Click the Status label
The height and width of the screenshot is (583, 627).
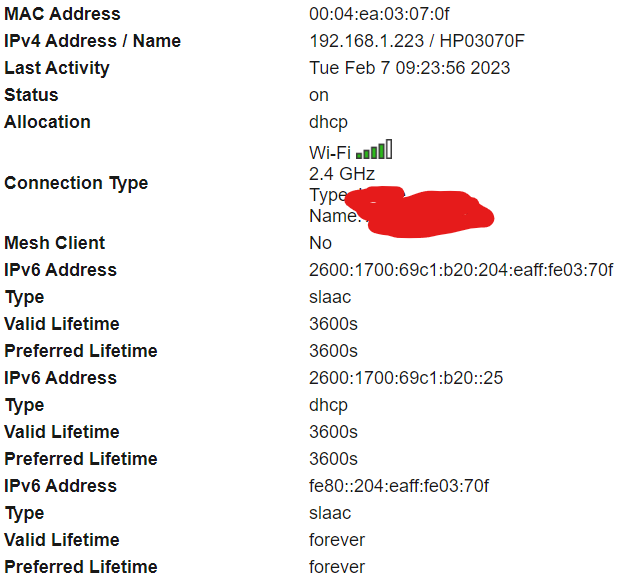31,95
